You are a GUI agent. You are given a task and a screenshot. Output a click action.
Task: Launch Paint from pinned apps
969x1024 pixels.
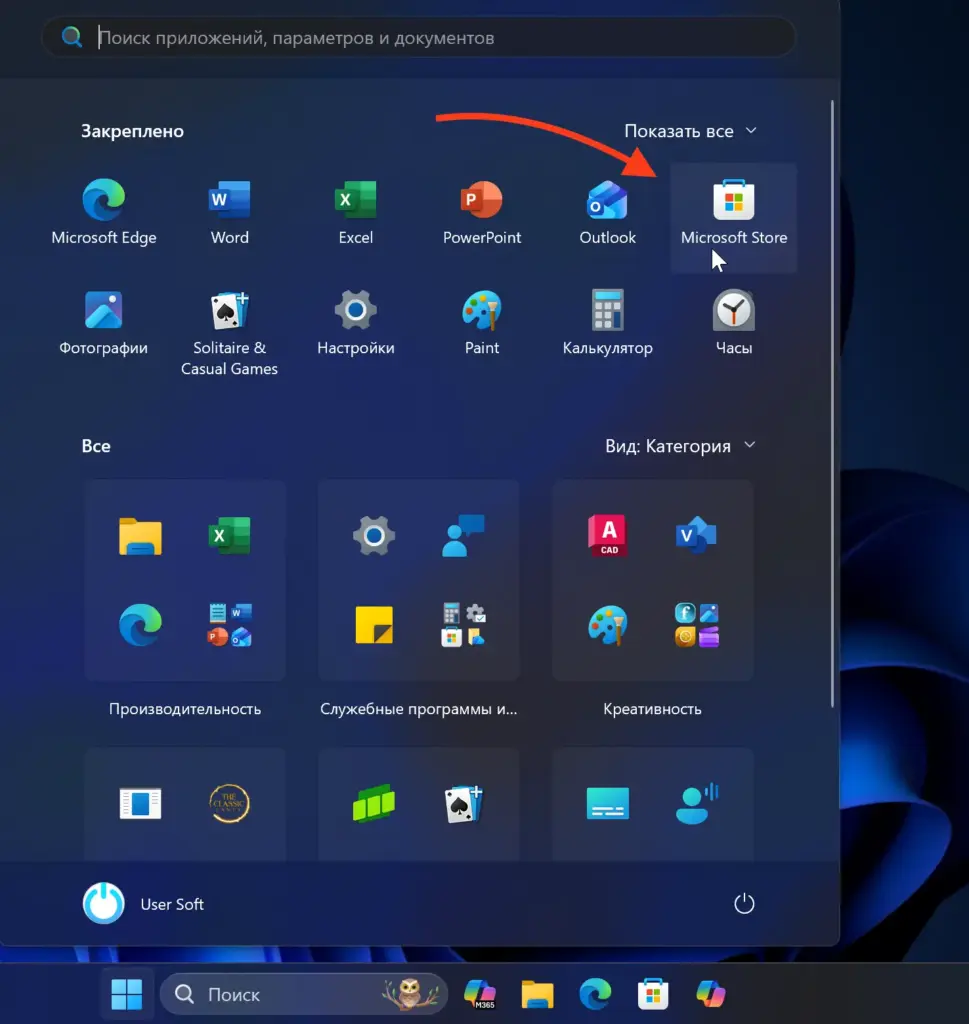coord(482,323)
